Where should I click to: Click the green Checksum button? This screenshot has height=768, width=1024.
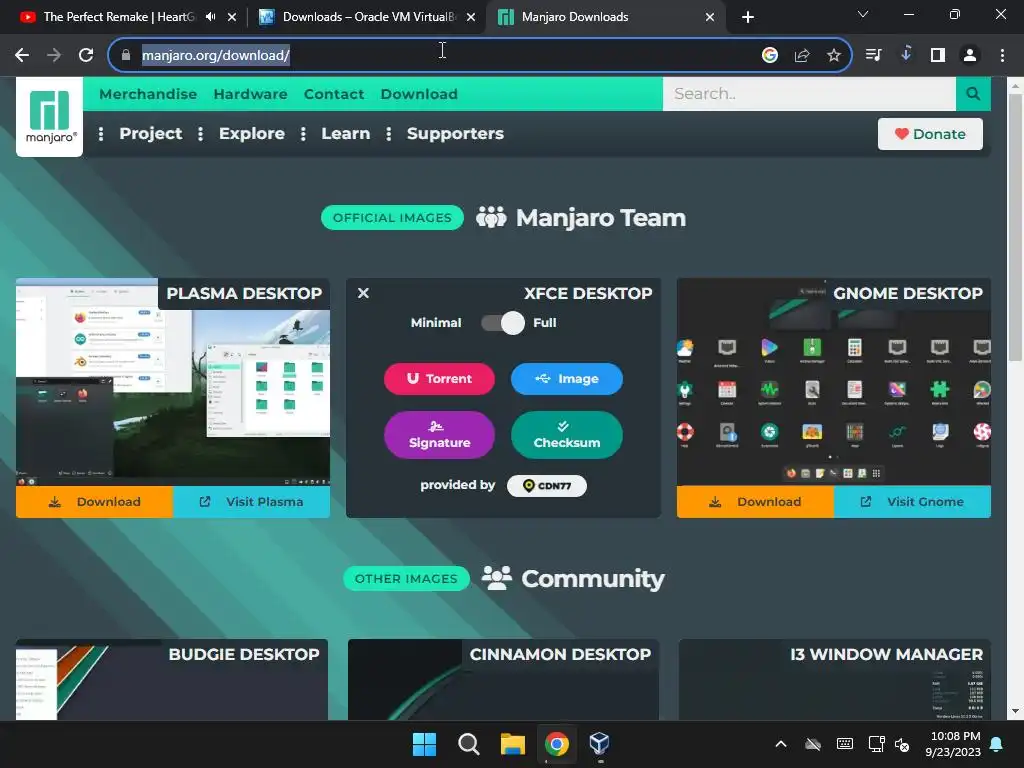point(566,435)
